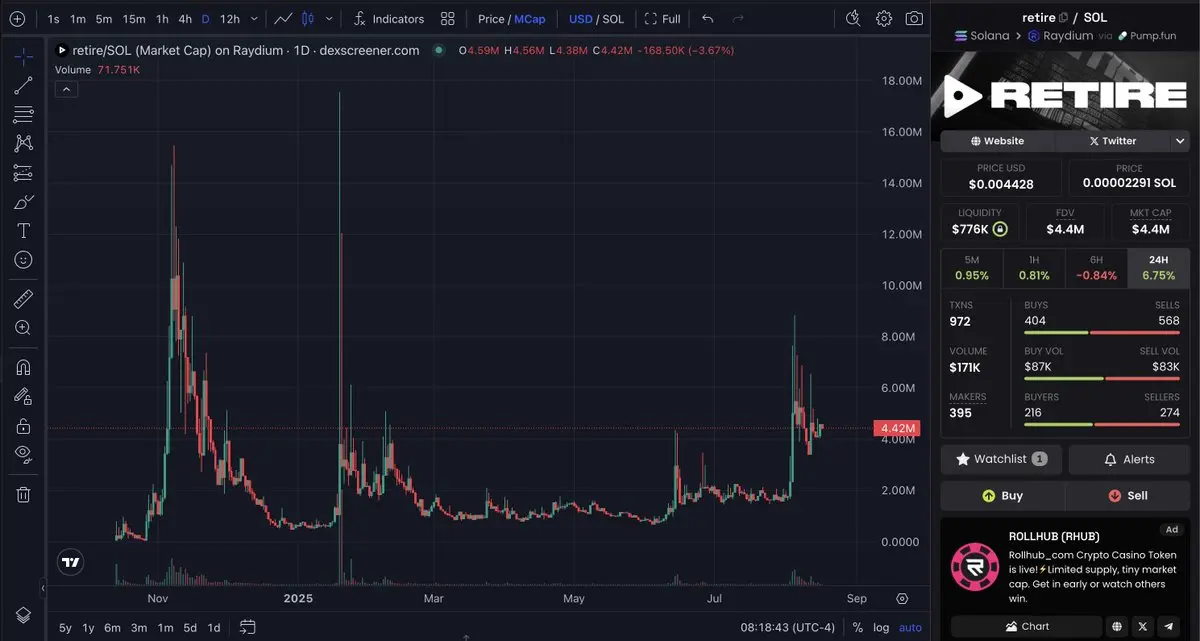Lock all drawing tools
This screenshot has width=1200, height=641.
(23, 425)
